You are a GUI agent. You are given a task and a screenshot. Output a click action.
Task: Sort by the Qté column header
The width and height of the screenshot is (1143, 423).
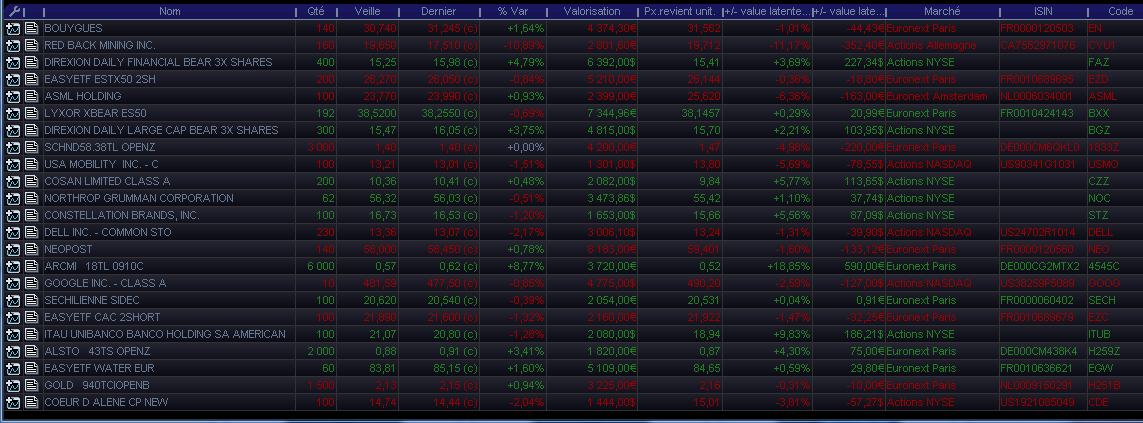pyautogui.click(x=317, y=12)
